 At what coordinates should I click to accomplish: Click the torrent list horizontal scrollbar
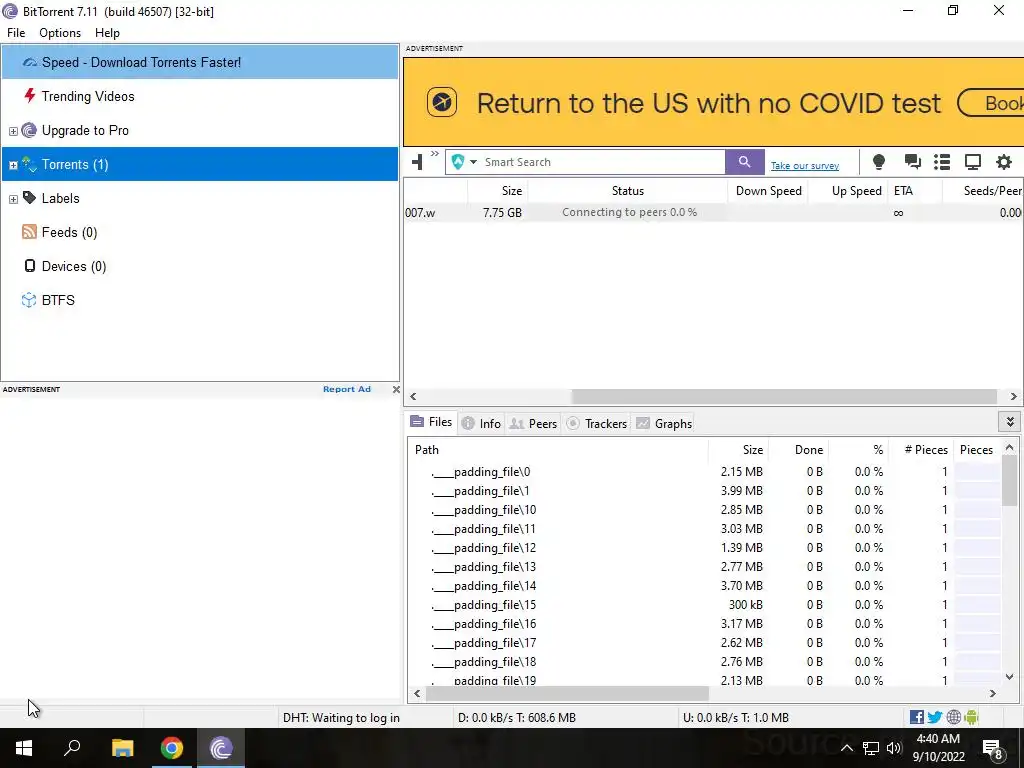click(x=784, y=396)
